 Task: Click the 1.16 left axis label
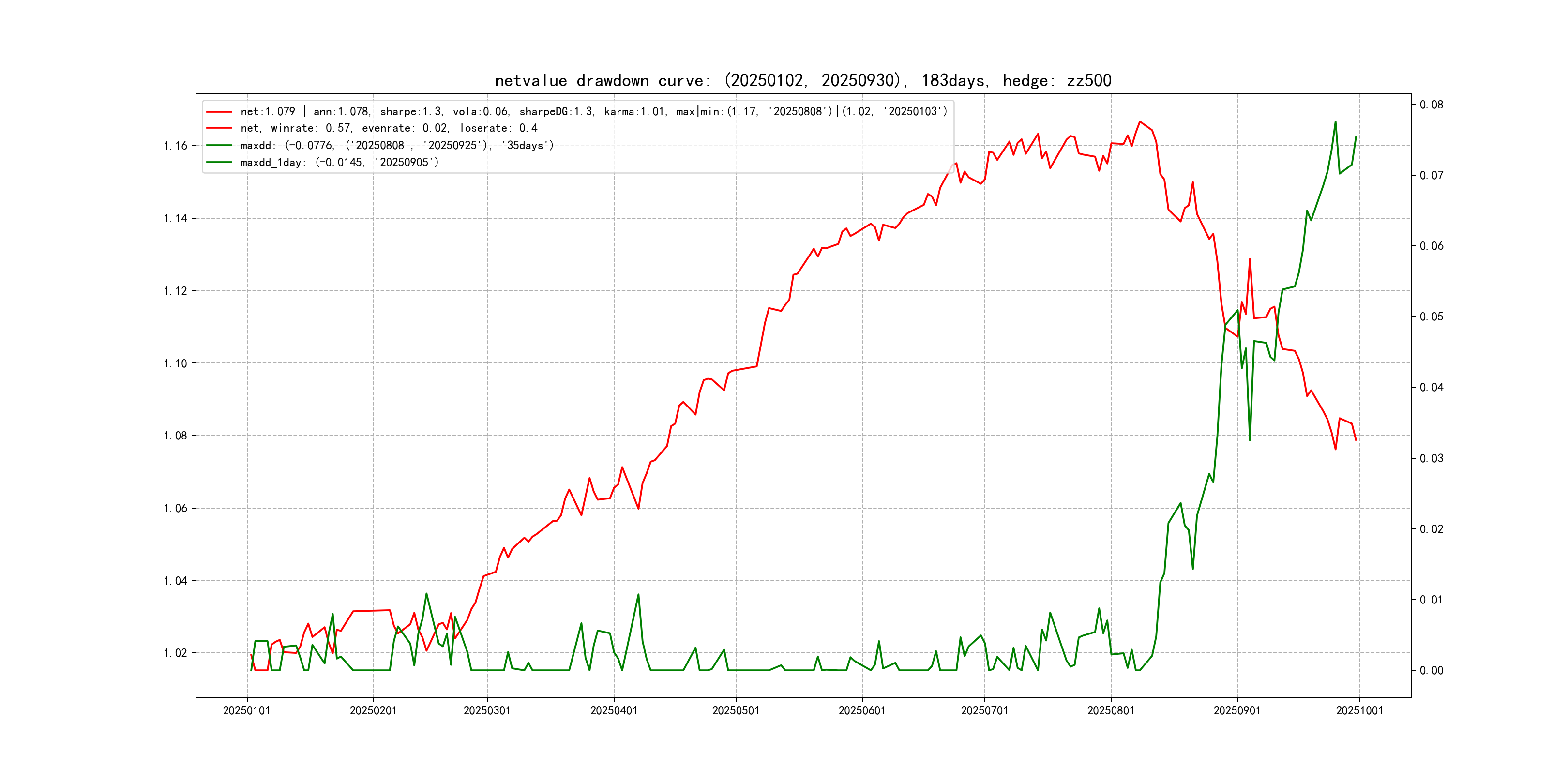point(175,146)
